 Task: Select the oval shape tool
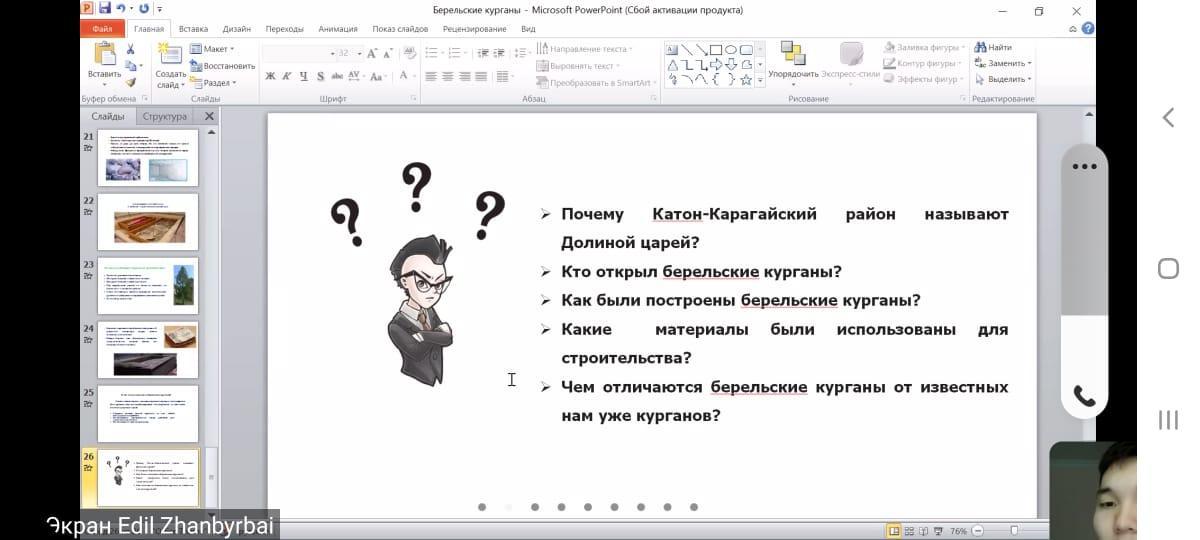coord(731,49)
